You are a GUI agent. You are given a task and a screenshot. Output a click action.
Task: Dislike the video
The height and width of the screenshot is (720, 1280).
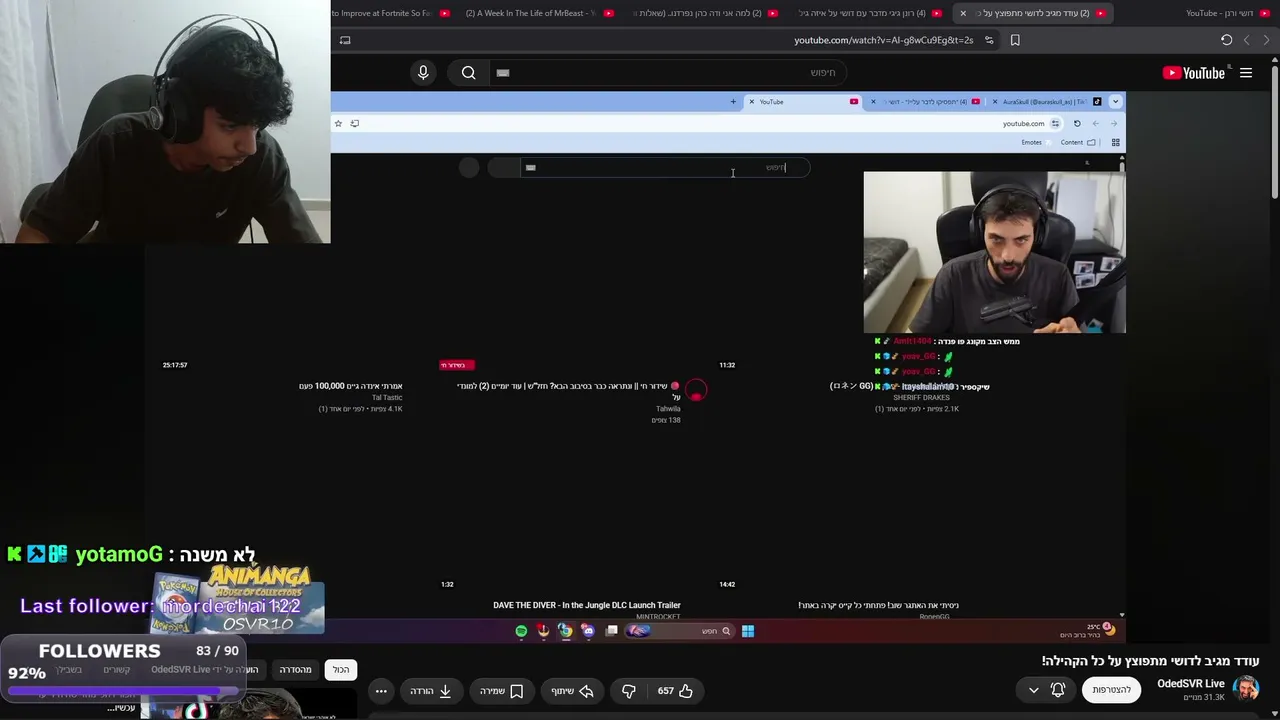tap(629, 691)
